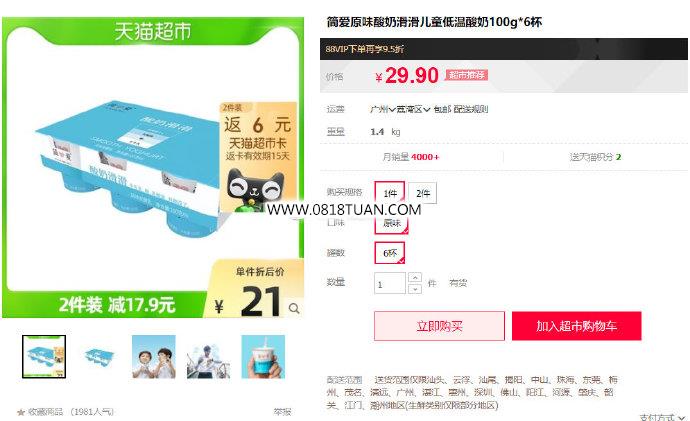This screenshot has width=690, height=421.
Task: Click the 超市推荐 red badge
Action: (x=466, y=75)
